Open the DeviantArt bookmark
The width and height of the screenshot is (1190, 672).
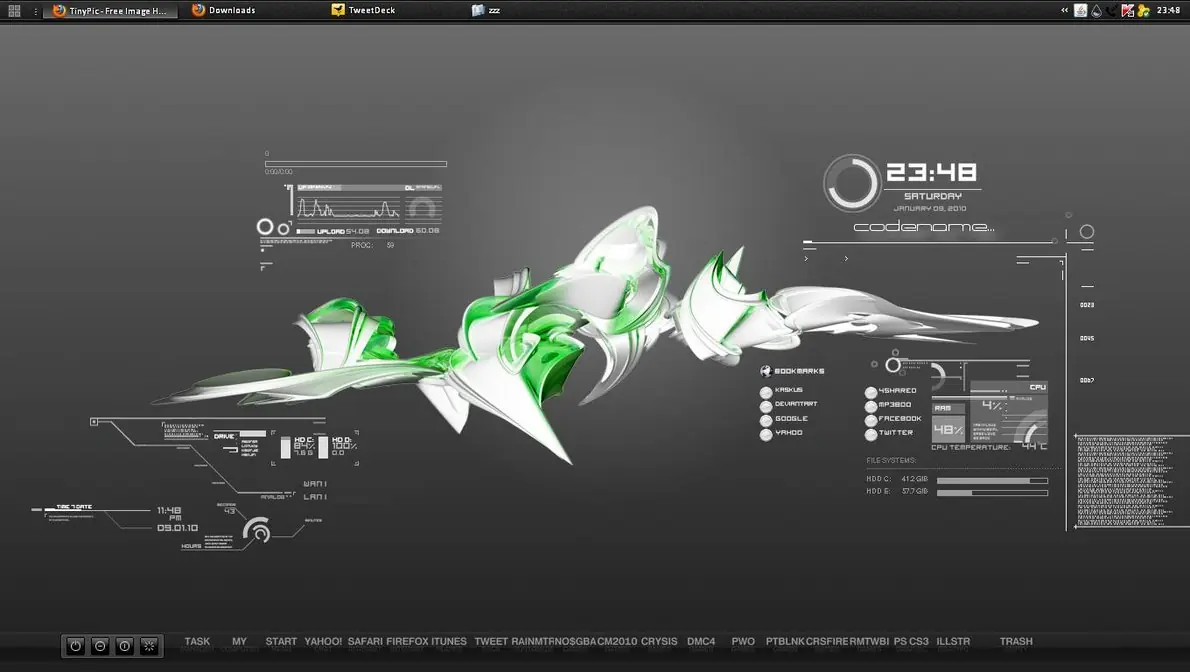coord(796,404)
